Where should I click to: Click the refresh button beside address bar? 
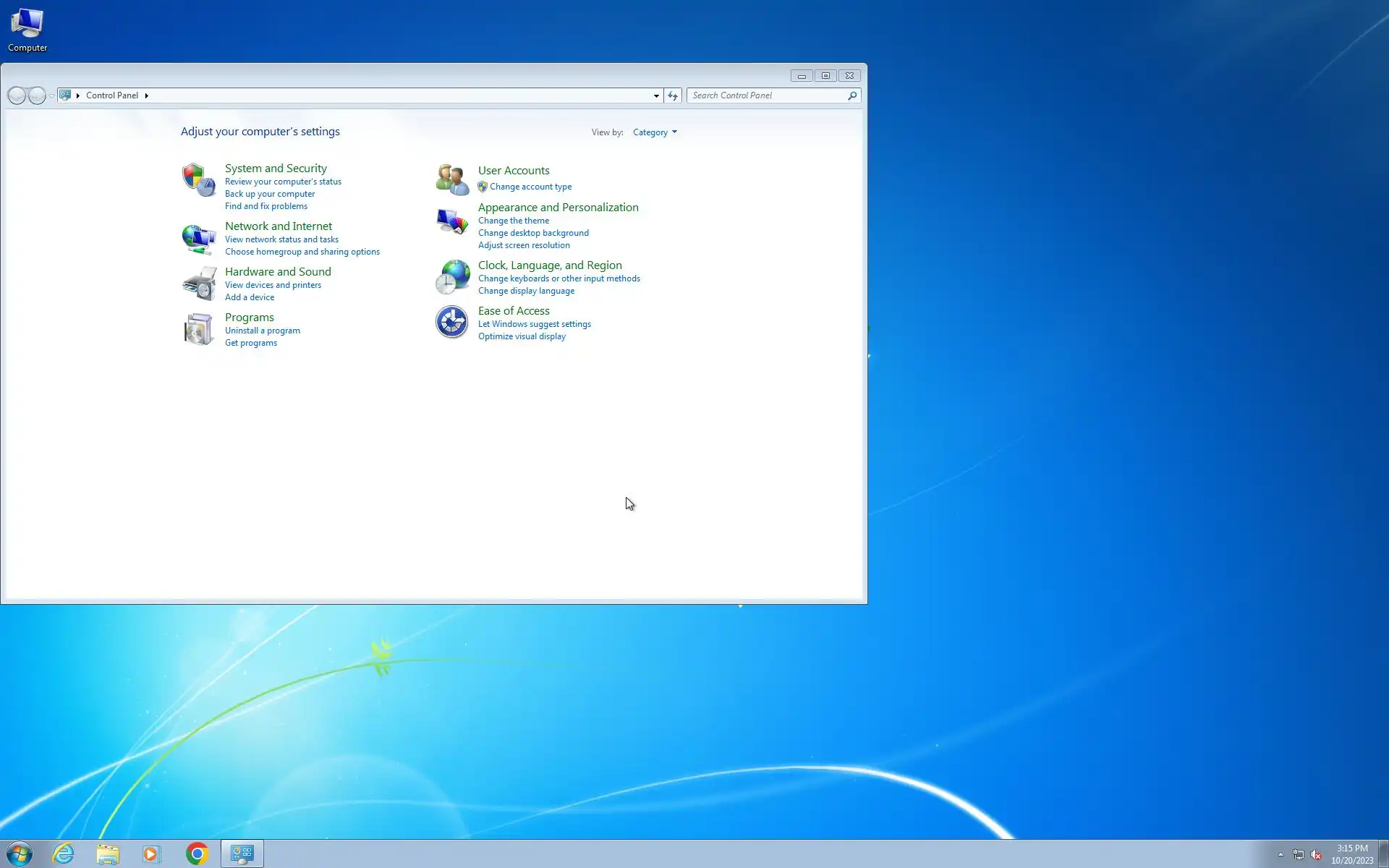tap(673, 95)
